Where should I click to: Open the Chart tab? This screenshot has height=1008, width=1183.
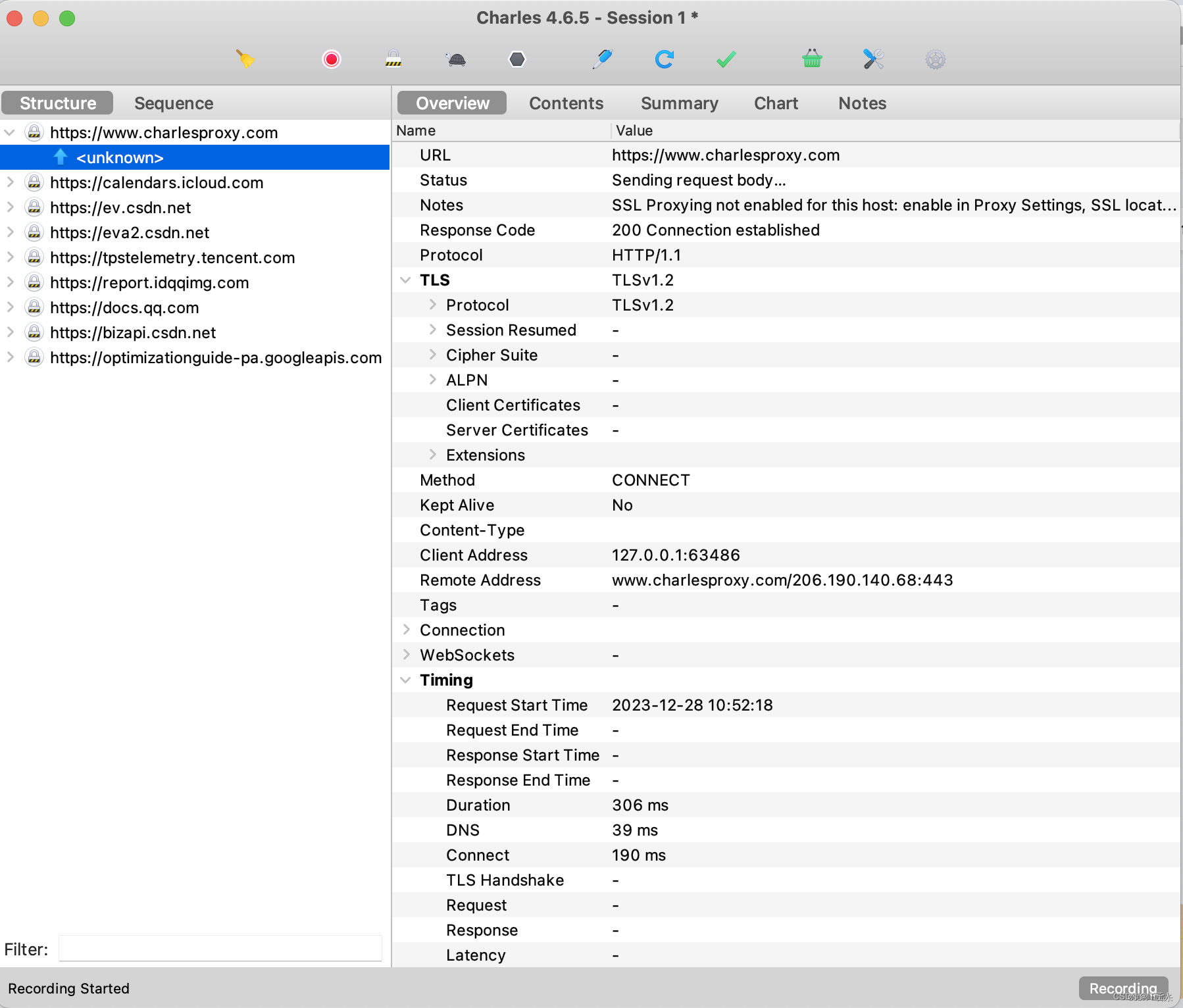coord(776,103)
